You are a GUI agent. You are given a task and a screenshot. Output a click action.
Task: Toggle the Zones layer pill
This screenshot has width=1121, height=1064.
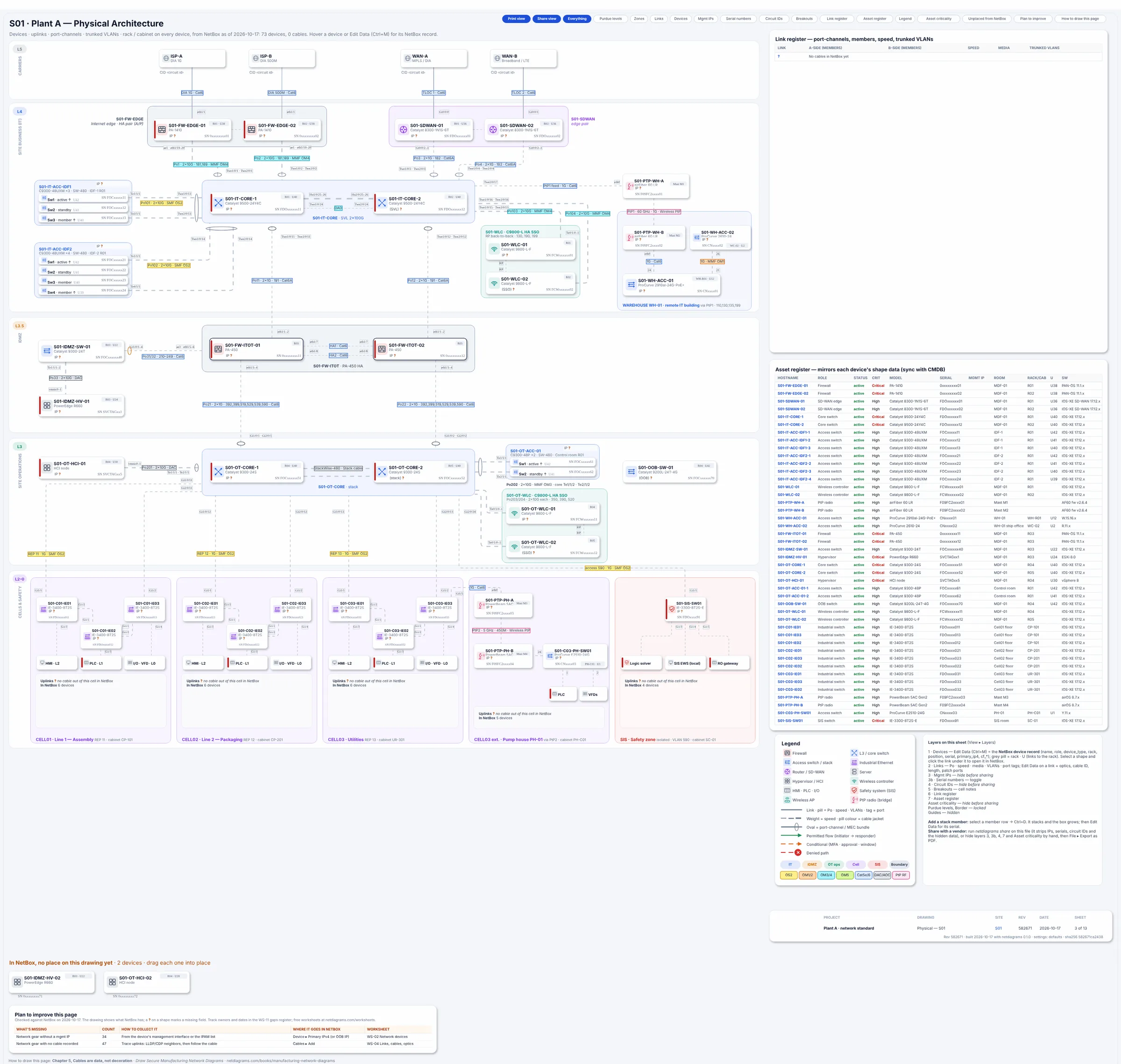click(x=639, y=19)
